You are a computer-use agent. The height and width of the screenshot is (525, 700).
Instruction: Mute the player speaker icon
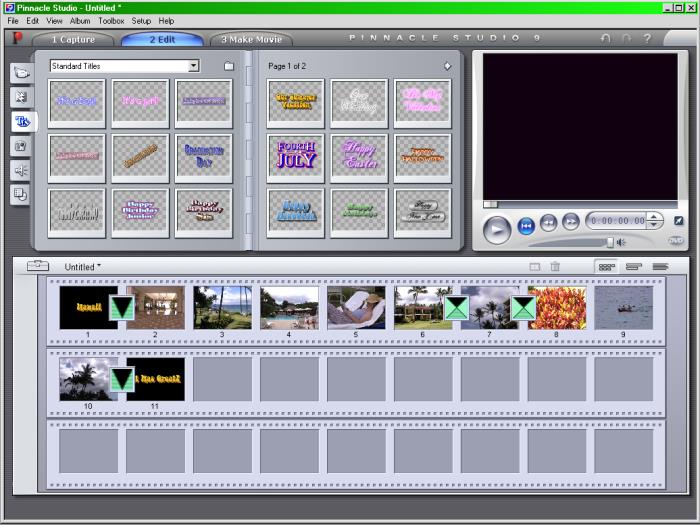(x=621, y=242)
